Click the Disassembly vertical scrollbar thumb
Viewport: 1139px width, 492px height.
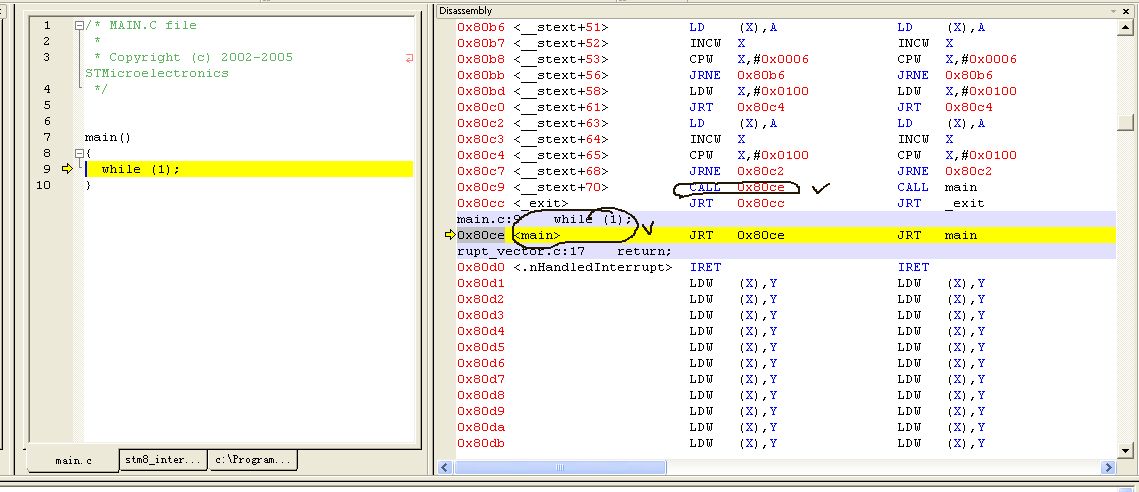click(x=1125, y=121)
